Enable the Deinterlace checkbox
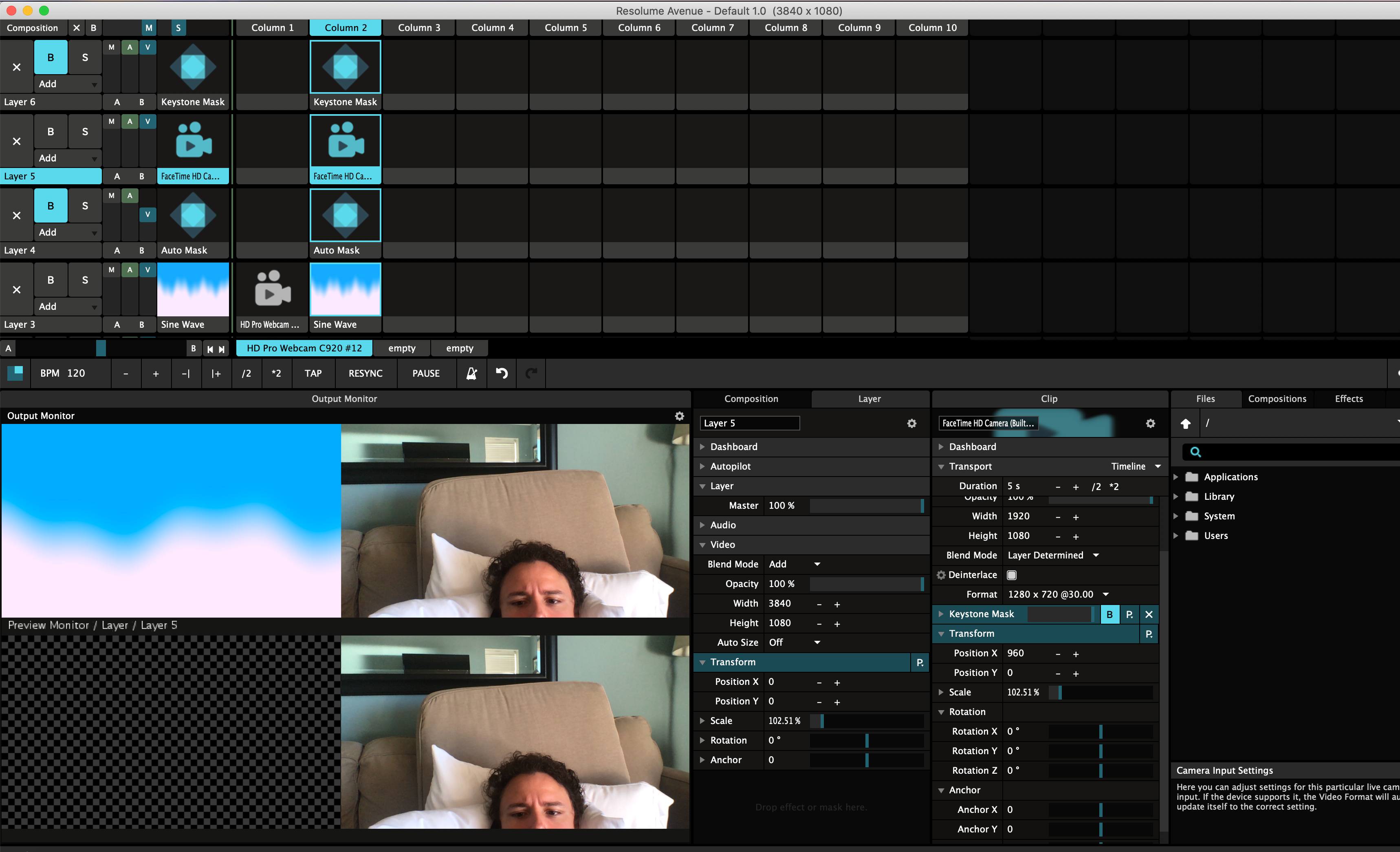1400x852 pixels. pyautogui.click(x=1011, y=575)
